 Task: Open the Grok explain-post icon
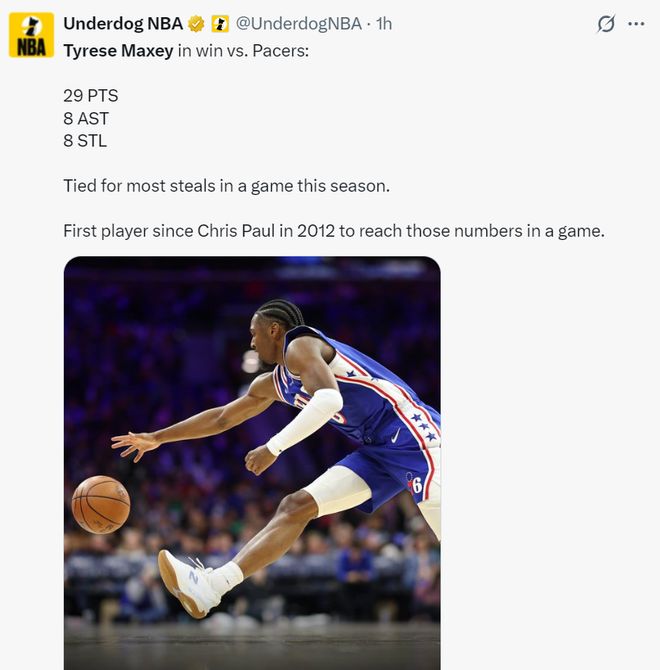pos(606,24)
